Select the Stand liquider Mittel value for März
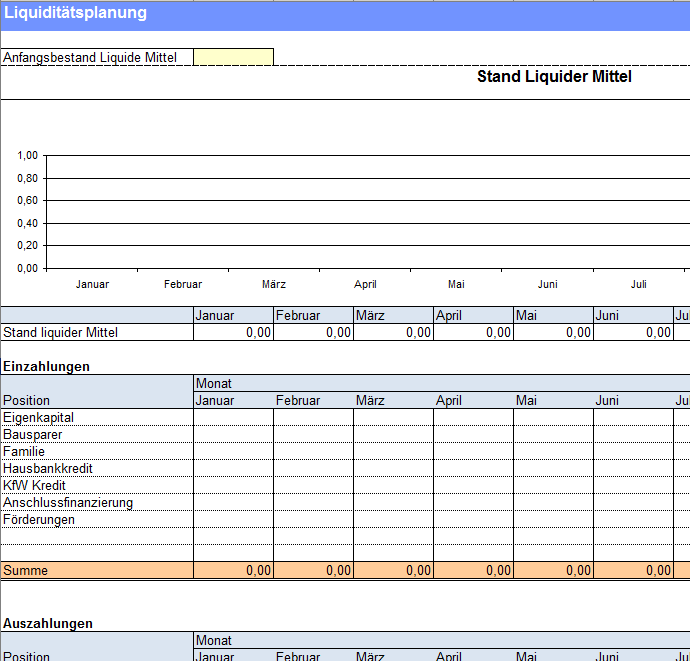This screenshot has height=661, width=690. [393, 332]
